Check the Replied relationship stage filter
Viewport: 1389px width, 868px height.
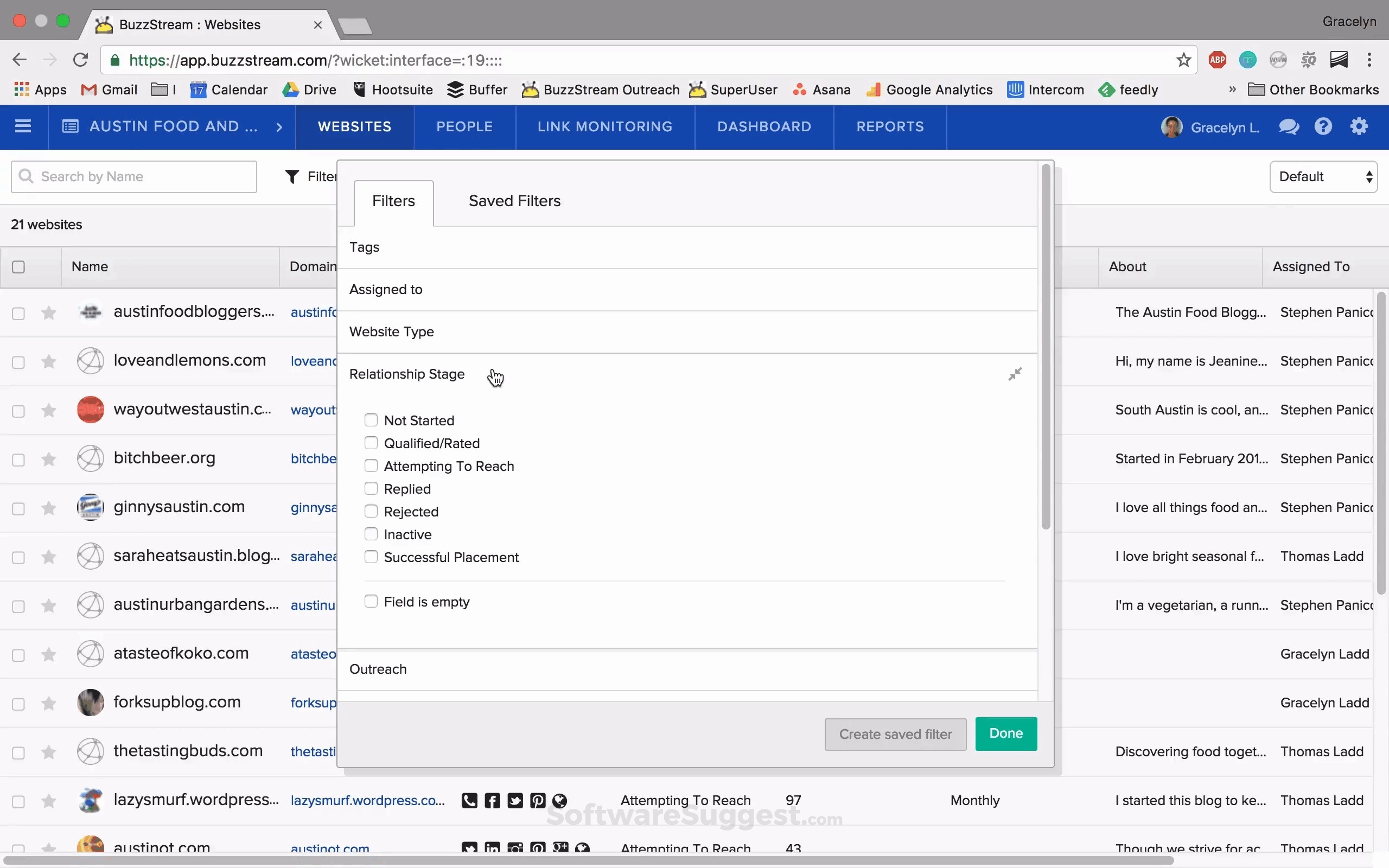(x=371, y=488)
